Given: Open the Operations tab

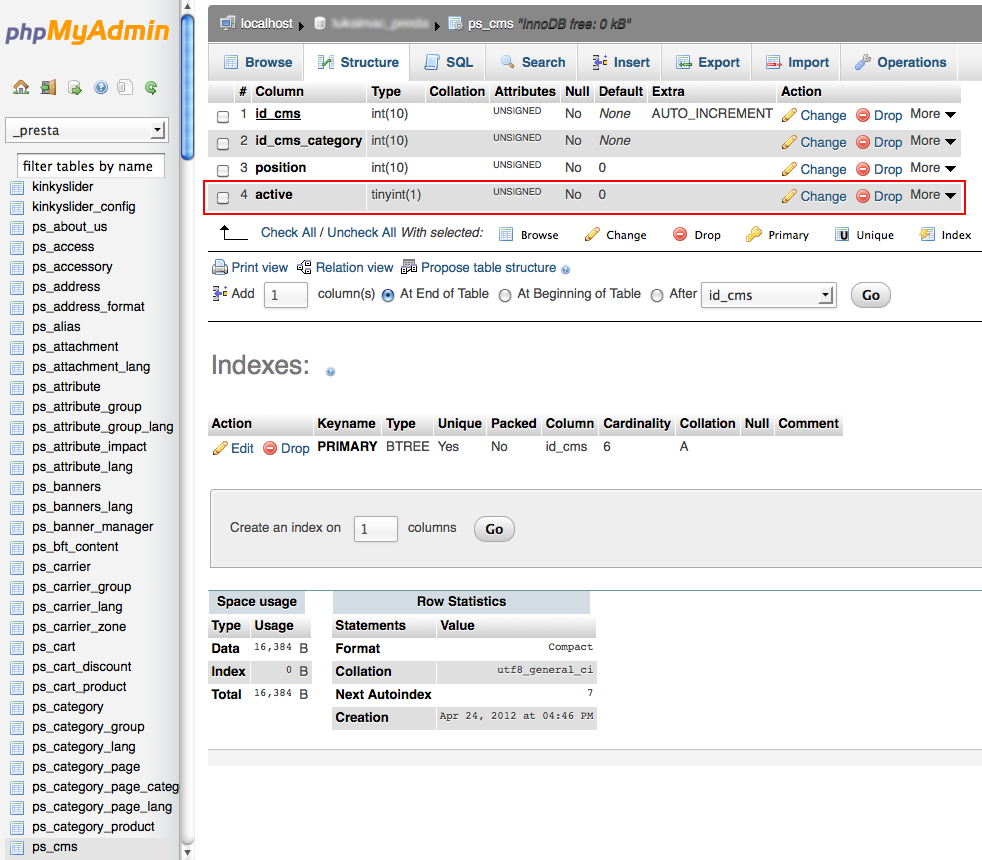Looking at the screenshot, I should click(x=901, y=63).
